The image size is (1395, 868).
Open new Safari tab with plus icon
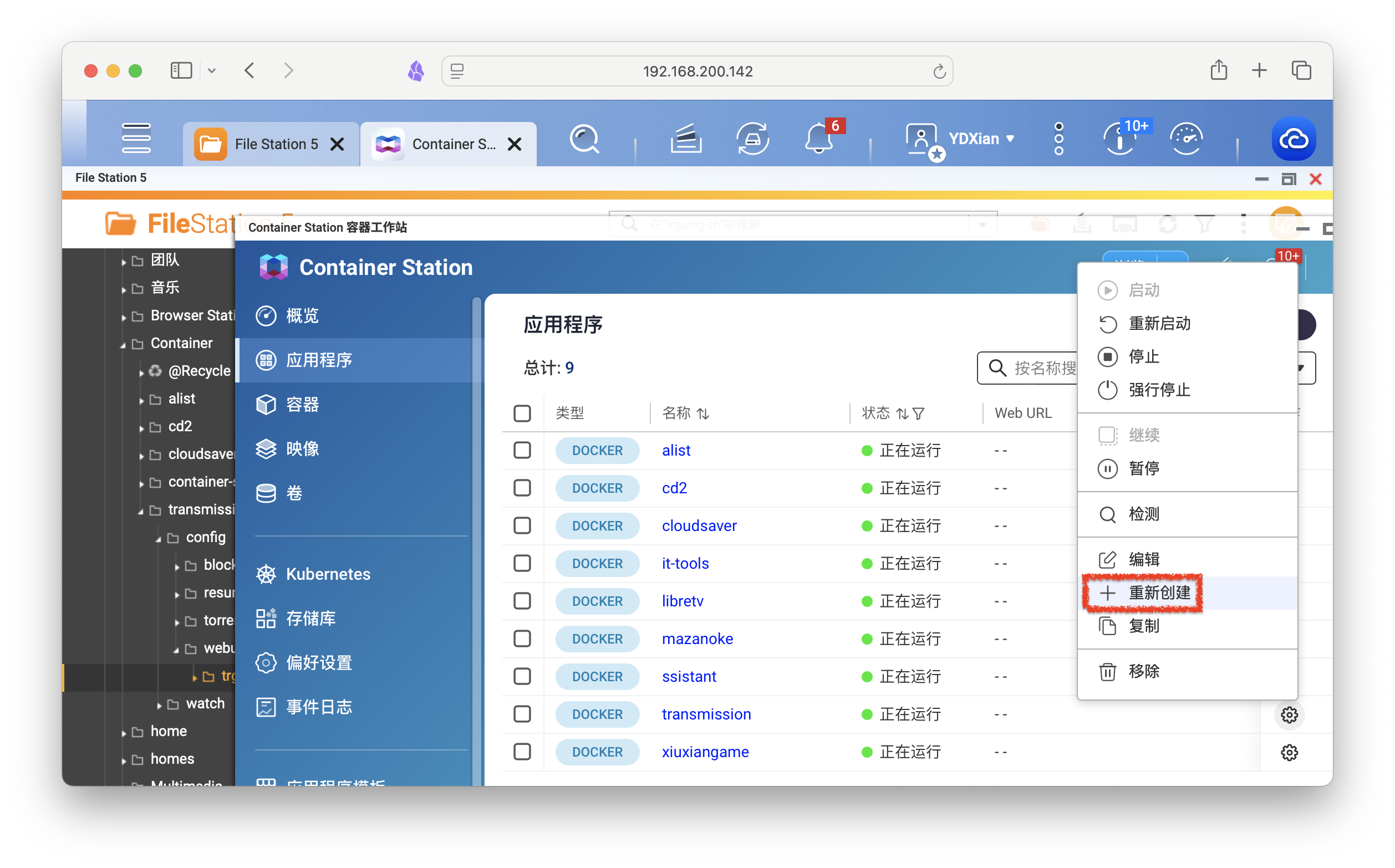(1259, 70)
